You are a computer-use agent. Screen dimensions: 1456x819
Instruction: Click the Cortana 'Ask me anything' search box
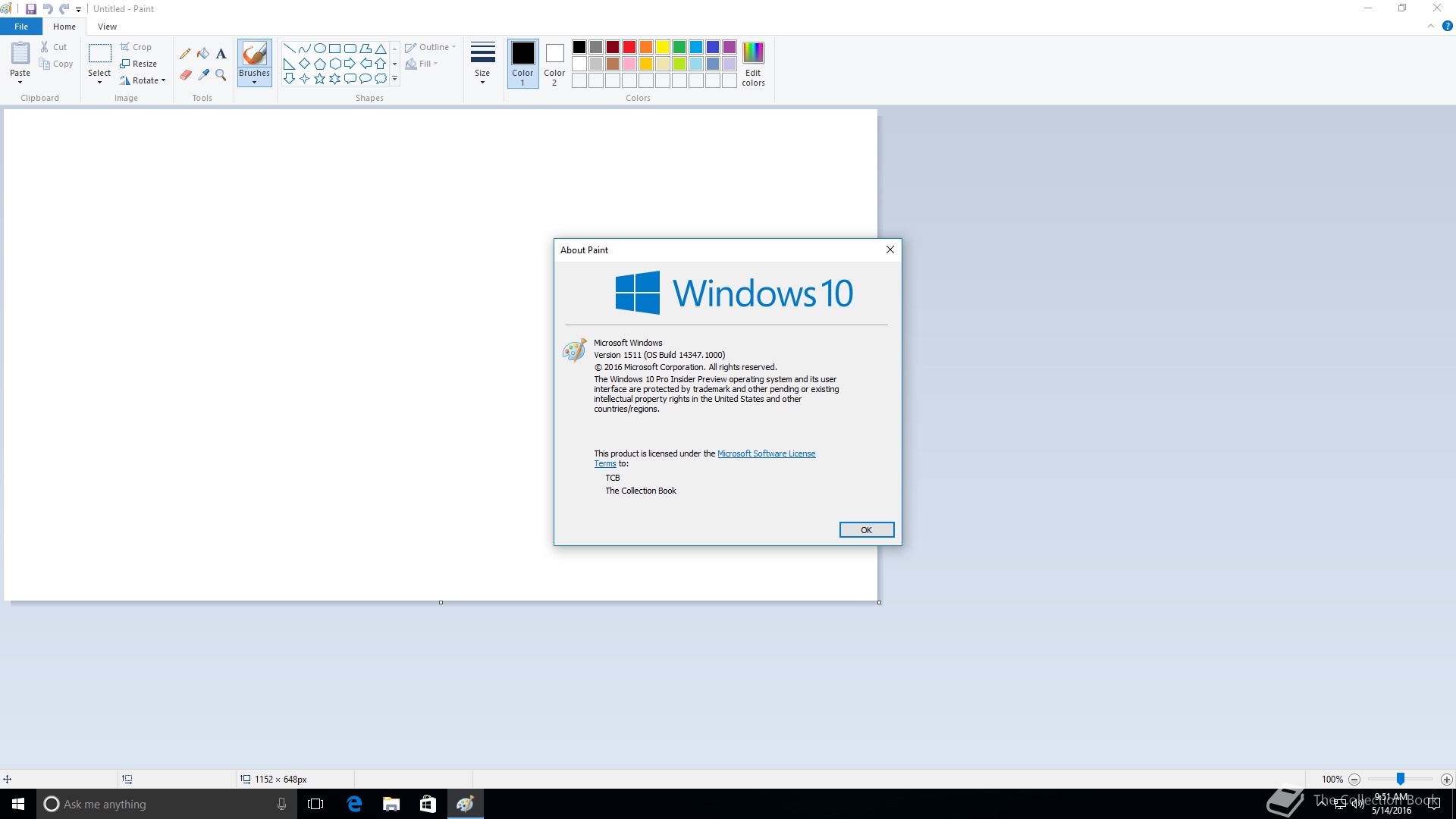point(165,804)
